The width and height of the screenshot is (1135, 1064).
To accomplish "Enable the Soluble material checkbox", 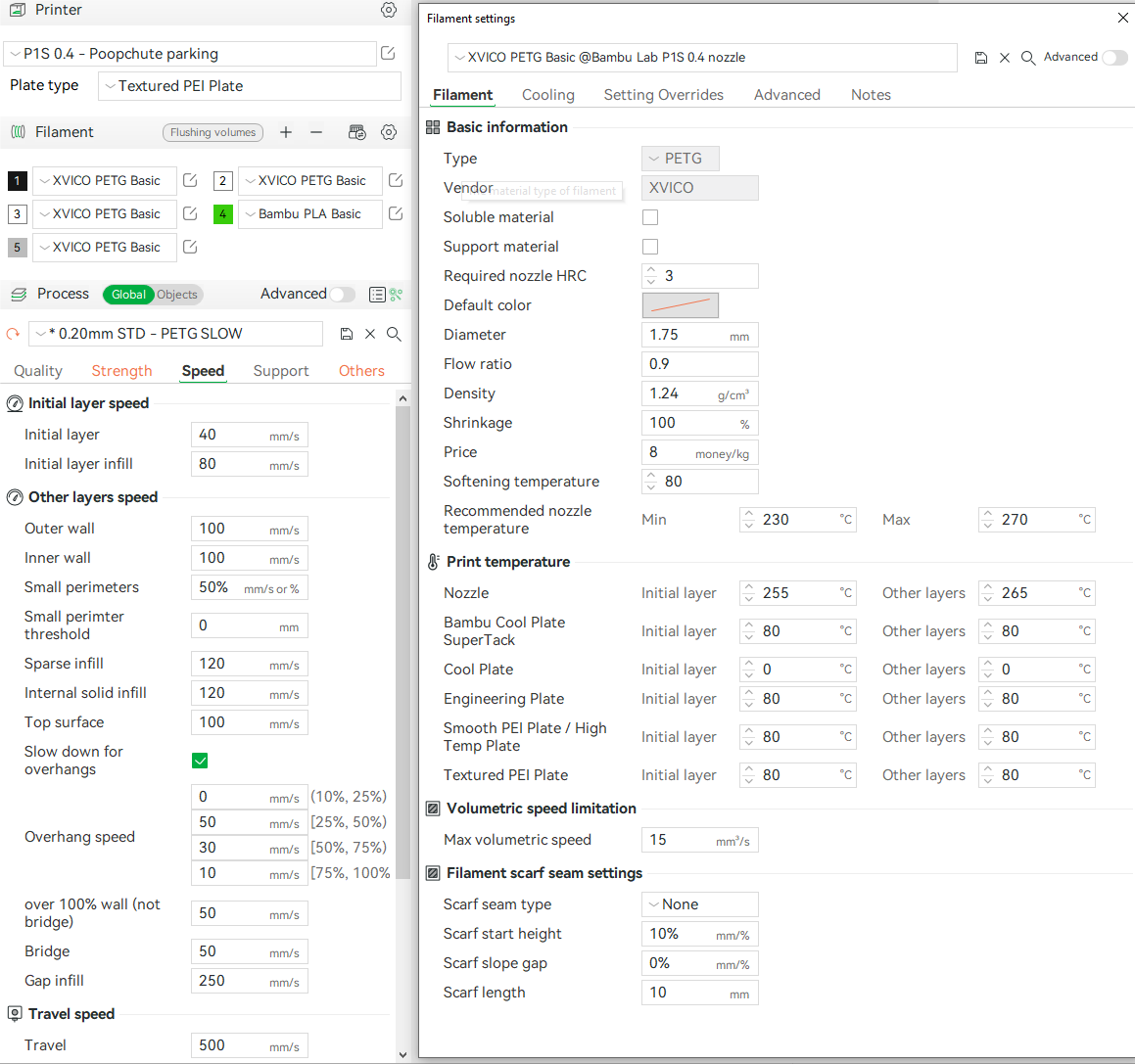I will pos(650,217).
